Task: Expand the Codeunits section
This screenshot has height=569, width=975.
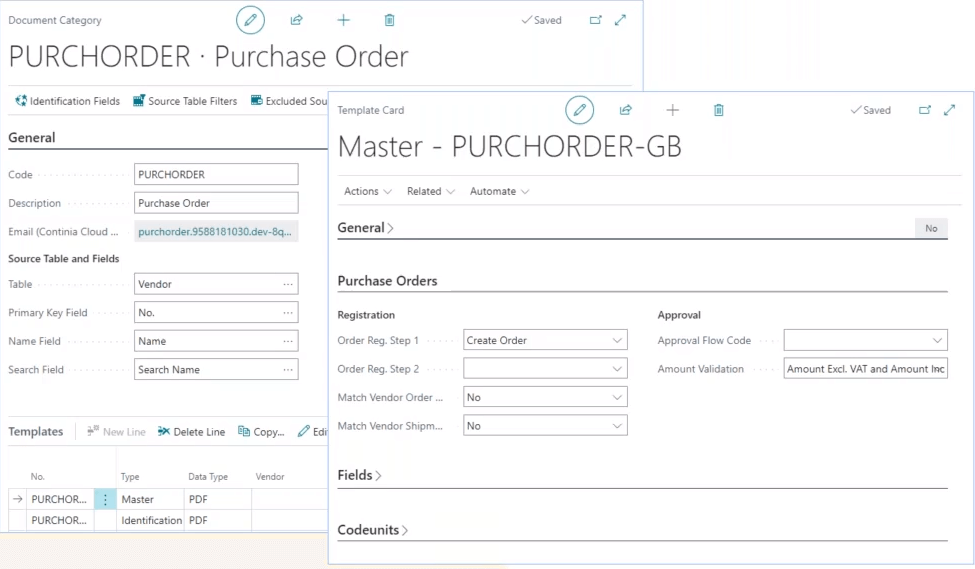Action: (373, 530)
